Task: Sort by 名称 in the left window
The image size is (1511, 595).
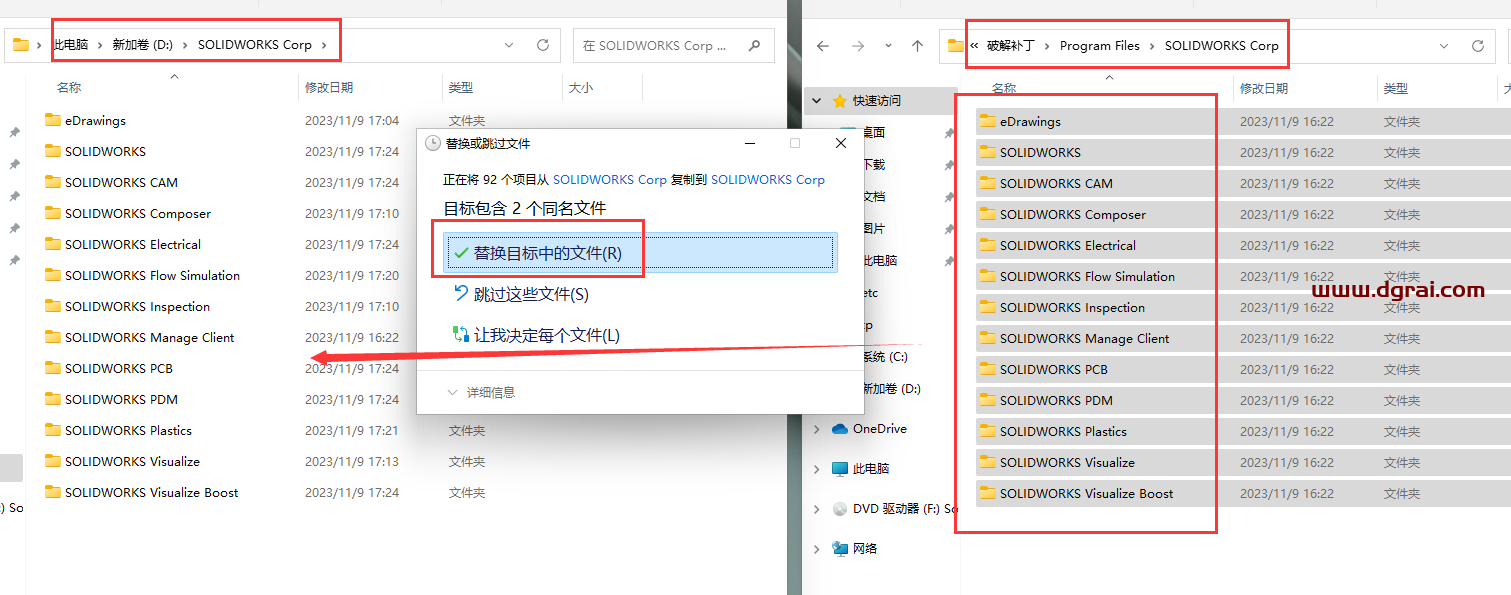Action: (x=69, y=88)
